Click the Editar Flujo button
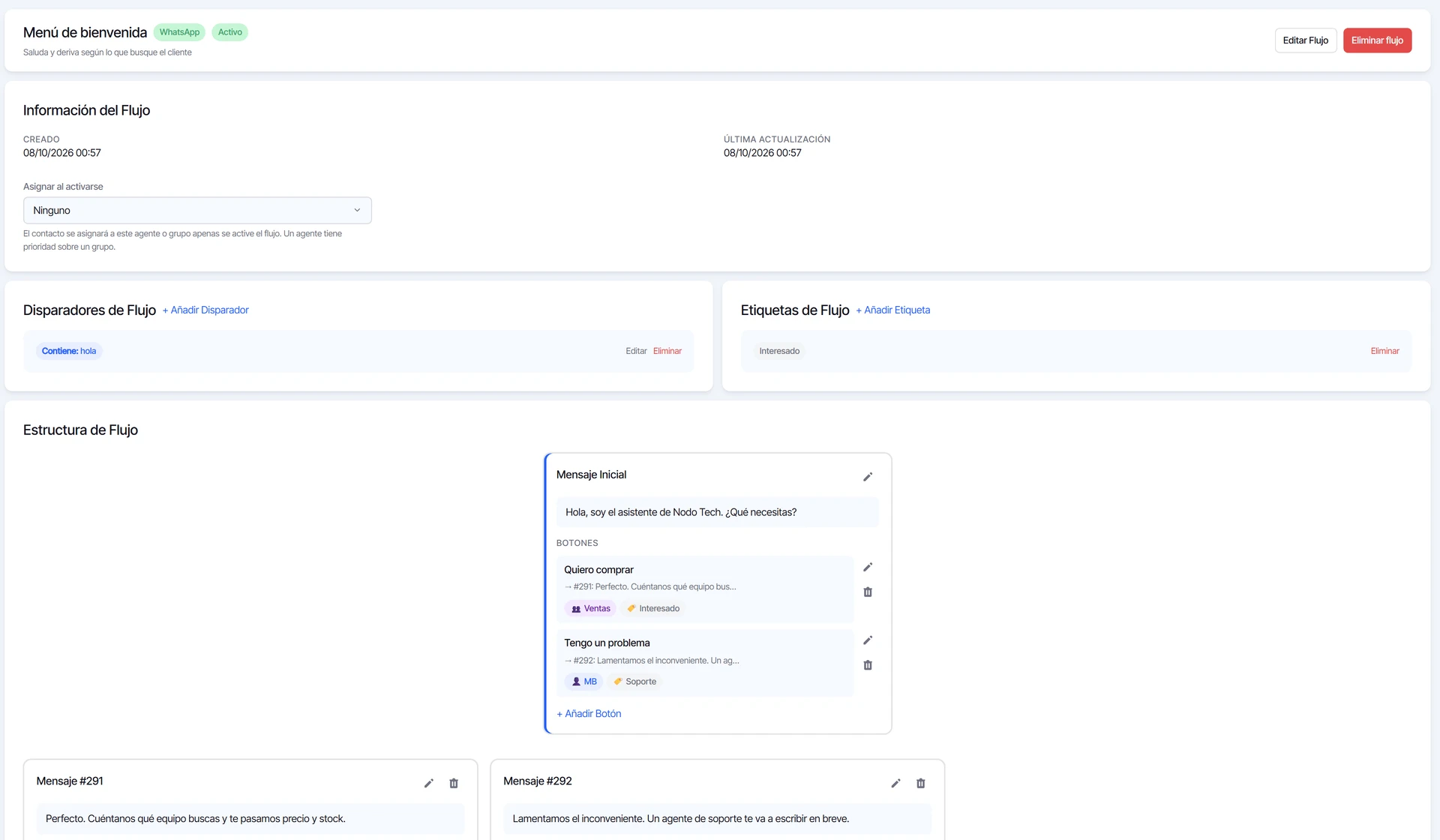 [1306, 40]
